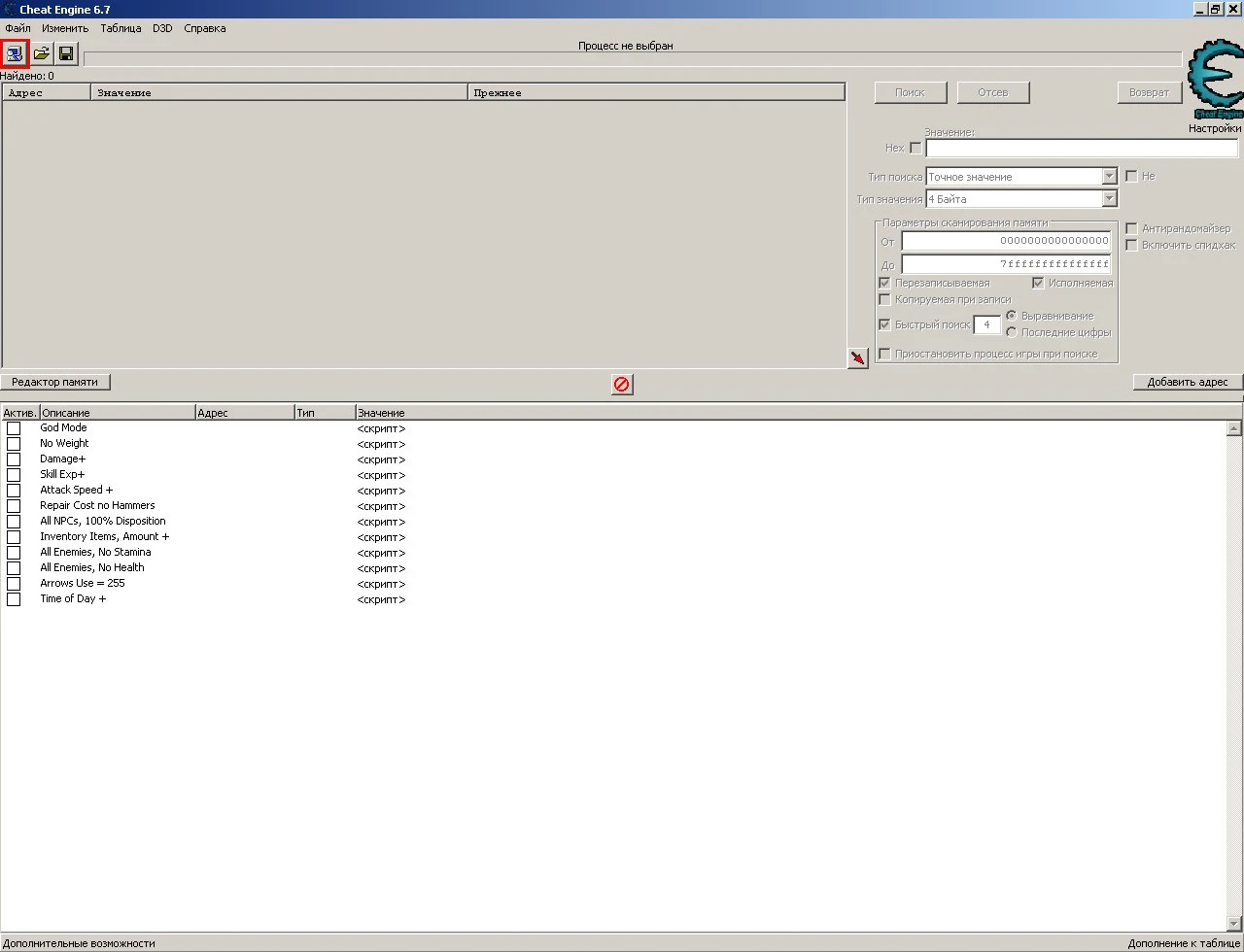Enable Антирандомайзер checkbox
The height and width of the screenshot is (952, 1244).
[1131, 229]
